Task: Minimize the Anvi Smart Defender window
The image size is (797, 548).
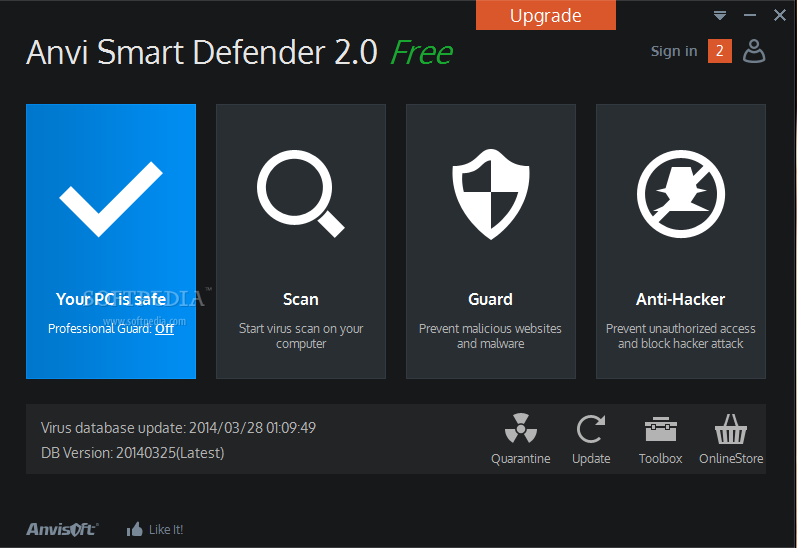Action: click(750, 16)
